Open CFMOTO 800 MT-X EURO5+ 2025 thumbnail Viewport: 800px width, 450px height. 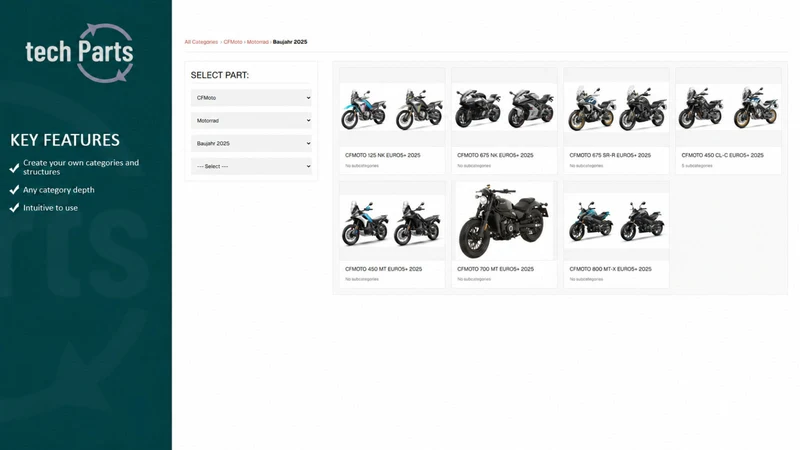coord(616,221)
